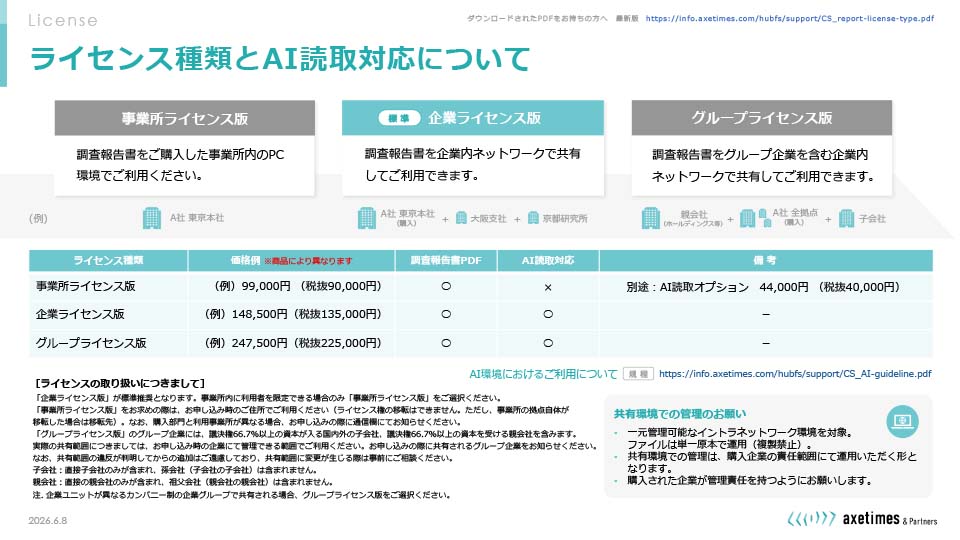Click the AI環境におけるご利用について text
960x540 pixels.
[x=543, y=373]
